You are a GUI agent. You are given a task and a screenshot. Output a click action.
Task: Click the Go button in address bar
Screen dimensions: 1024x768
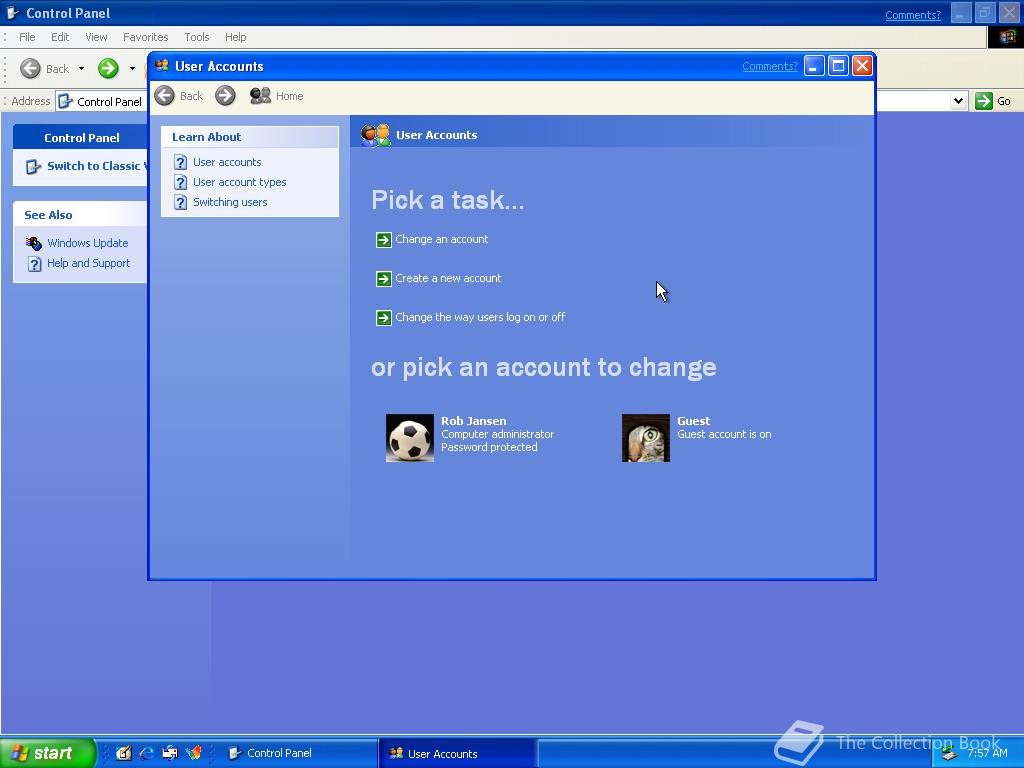coord(993,101)
